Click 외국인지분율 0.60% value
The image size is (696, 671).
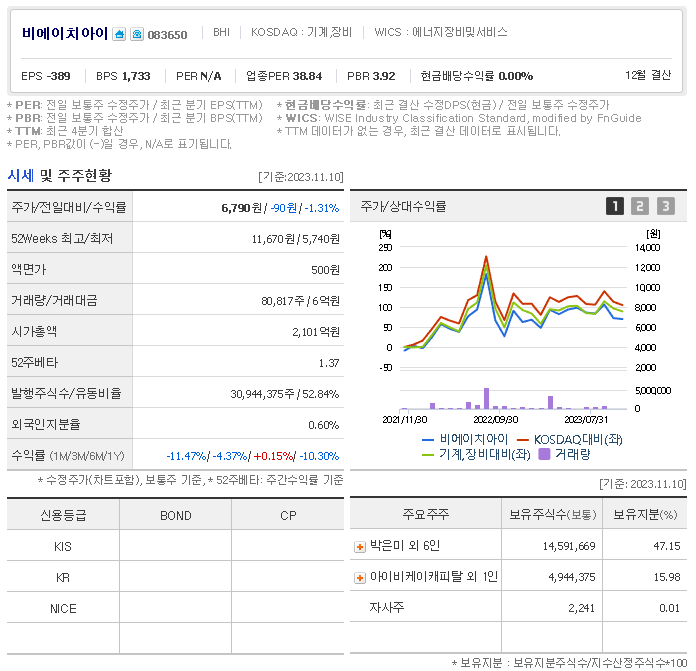(324, 425)
